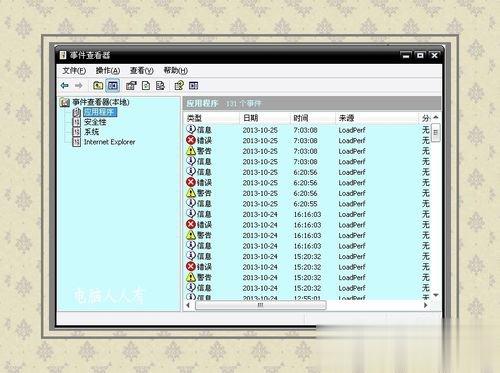The image size is (500, 373).
Task: Open the 操作(A) menu
Action: [x=108, y=71]
